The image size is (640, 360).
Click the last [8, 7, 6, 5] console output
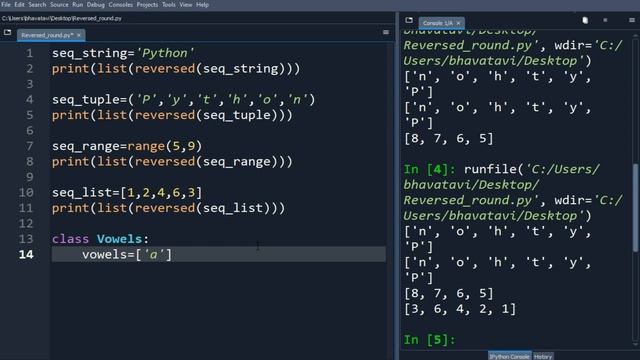pyautogui.click(x=449, y=293)
